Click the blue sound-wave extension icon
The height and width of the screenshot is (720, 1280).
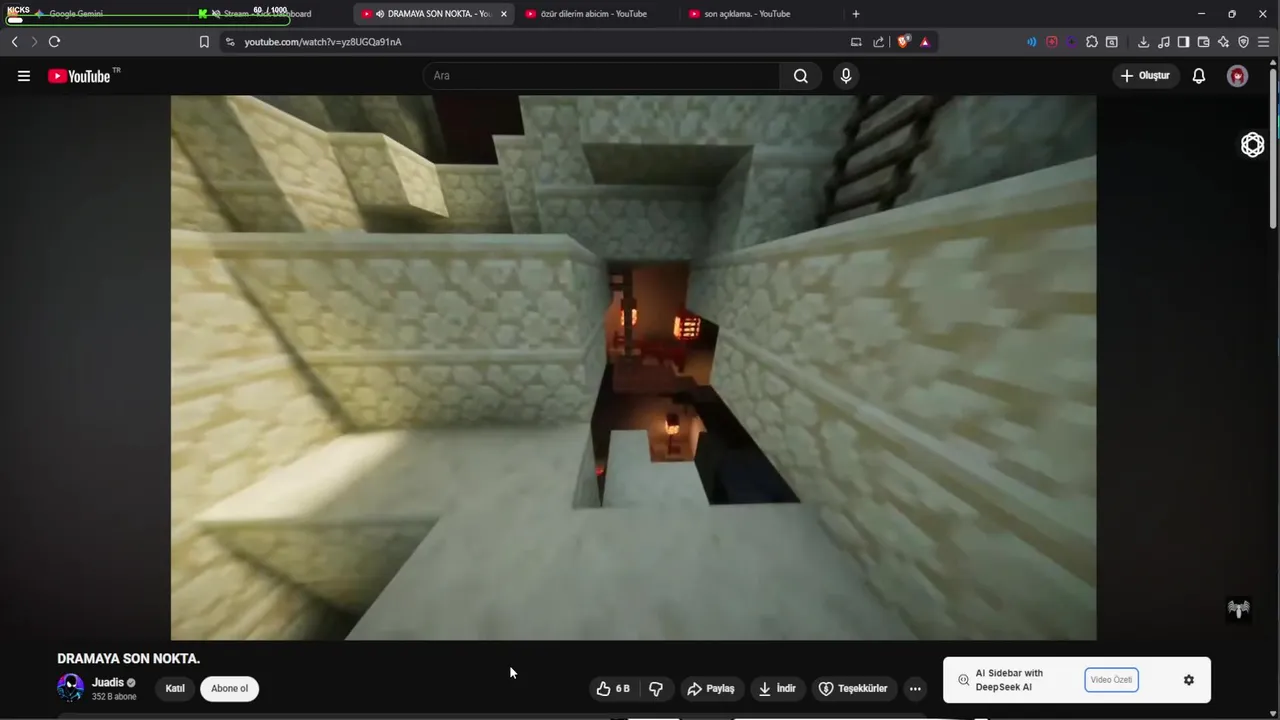(1031, 42)
